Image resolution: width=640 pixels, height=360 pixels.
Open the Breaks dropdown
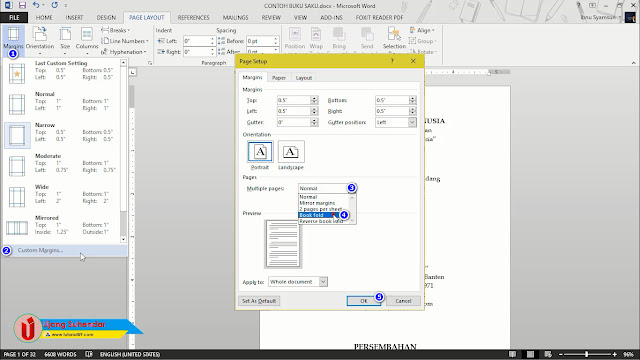tap(116, 30)
